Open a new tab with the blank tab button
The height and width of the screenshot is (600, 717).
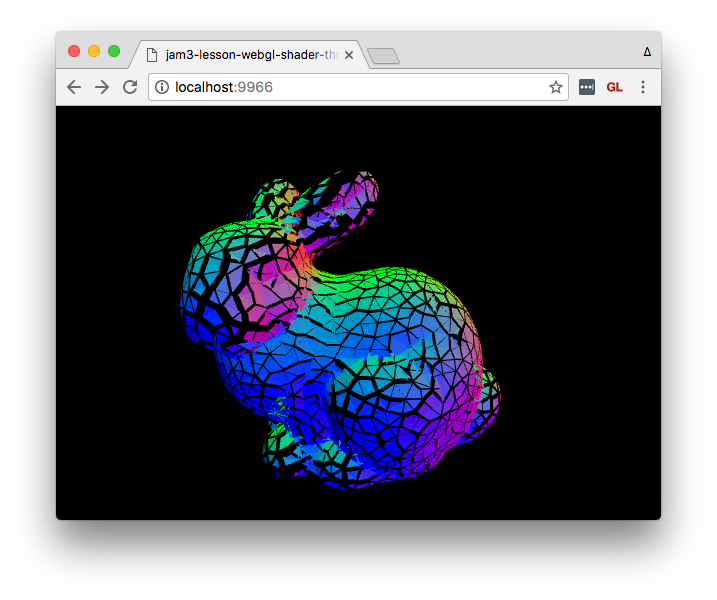pos(384,56)
